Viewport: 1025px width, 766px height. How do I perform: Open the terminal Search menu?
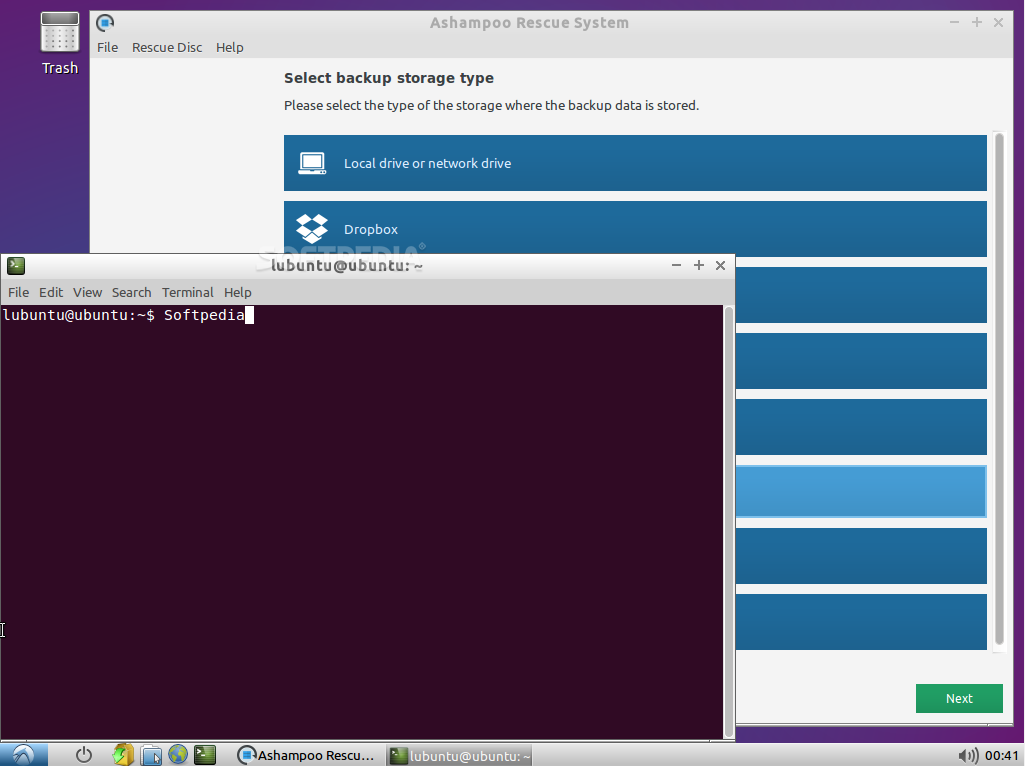click(x=131, y=292)
